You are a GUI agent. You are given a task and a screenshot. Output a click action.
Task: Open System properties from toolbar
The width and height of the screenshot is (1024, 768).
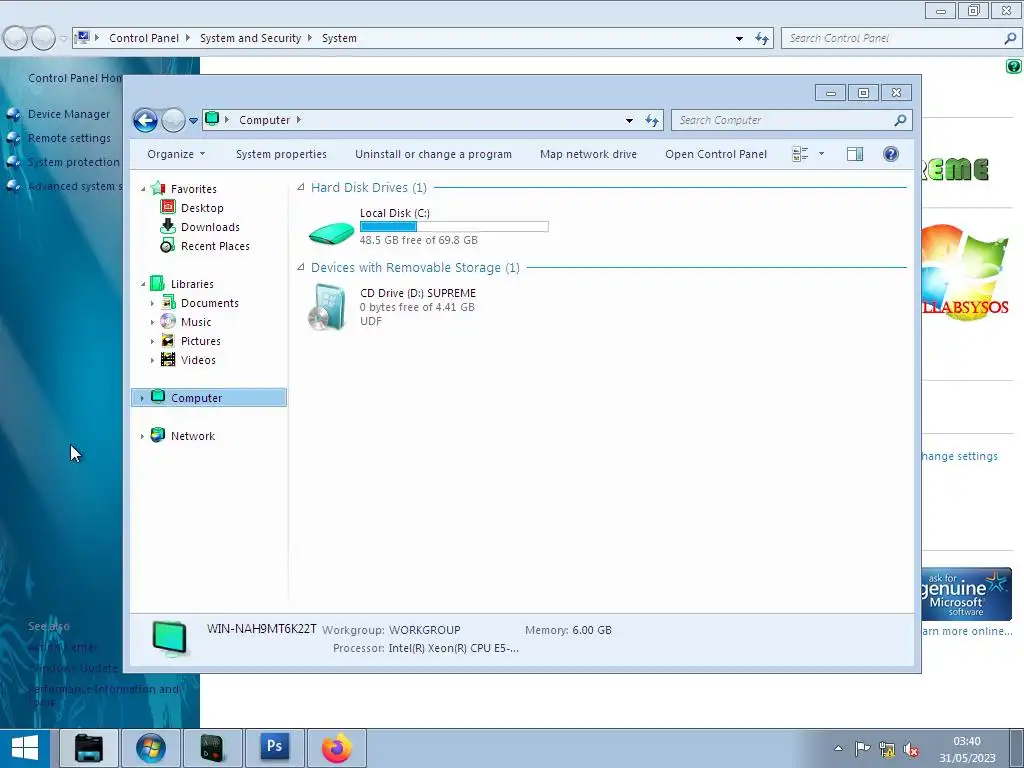click(x=281, y=154)
